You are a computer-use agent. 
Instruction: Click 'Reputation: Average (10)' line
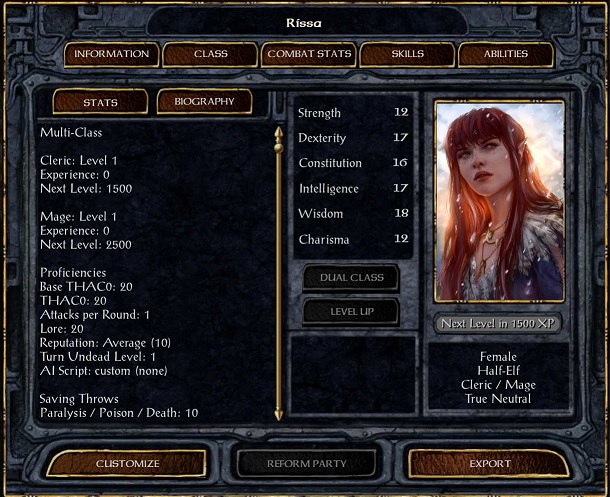pos(105,343)
